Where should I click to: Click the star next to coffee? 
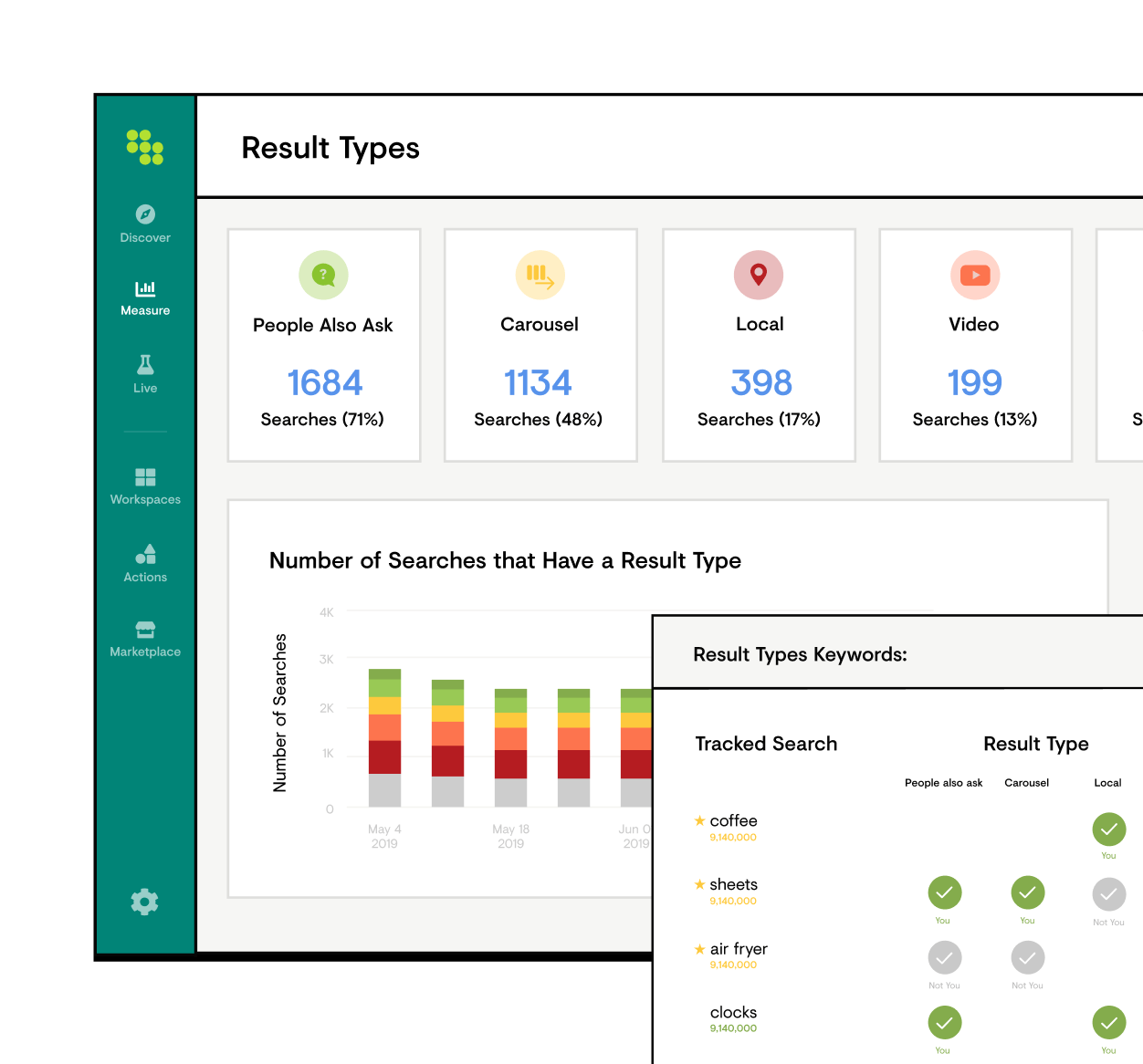[x=699, y=821]
